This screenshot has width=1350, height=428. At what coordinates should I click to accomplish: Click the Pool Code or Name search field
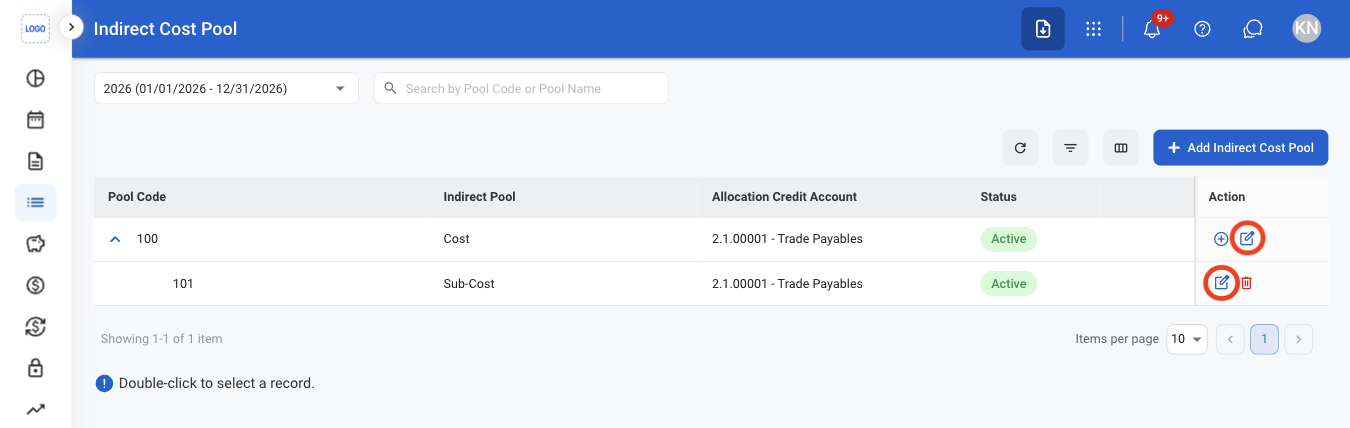pos(521,88)
